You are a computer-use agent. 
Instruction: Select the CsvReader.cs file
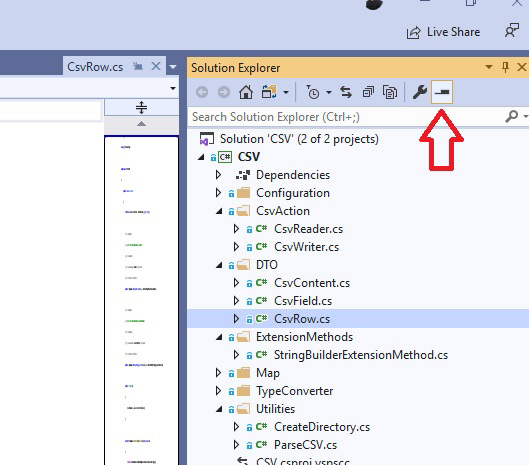[x=308, y=229]
